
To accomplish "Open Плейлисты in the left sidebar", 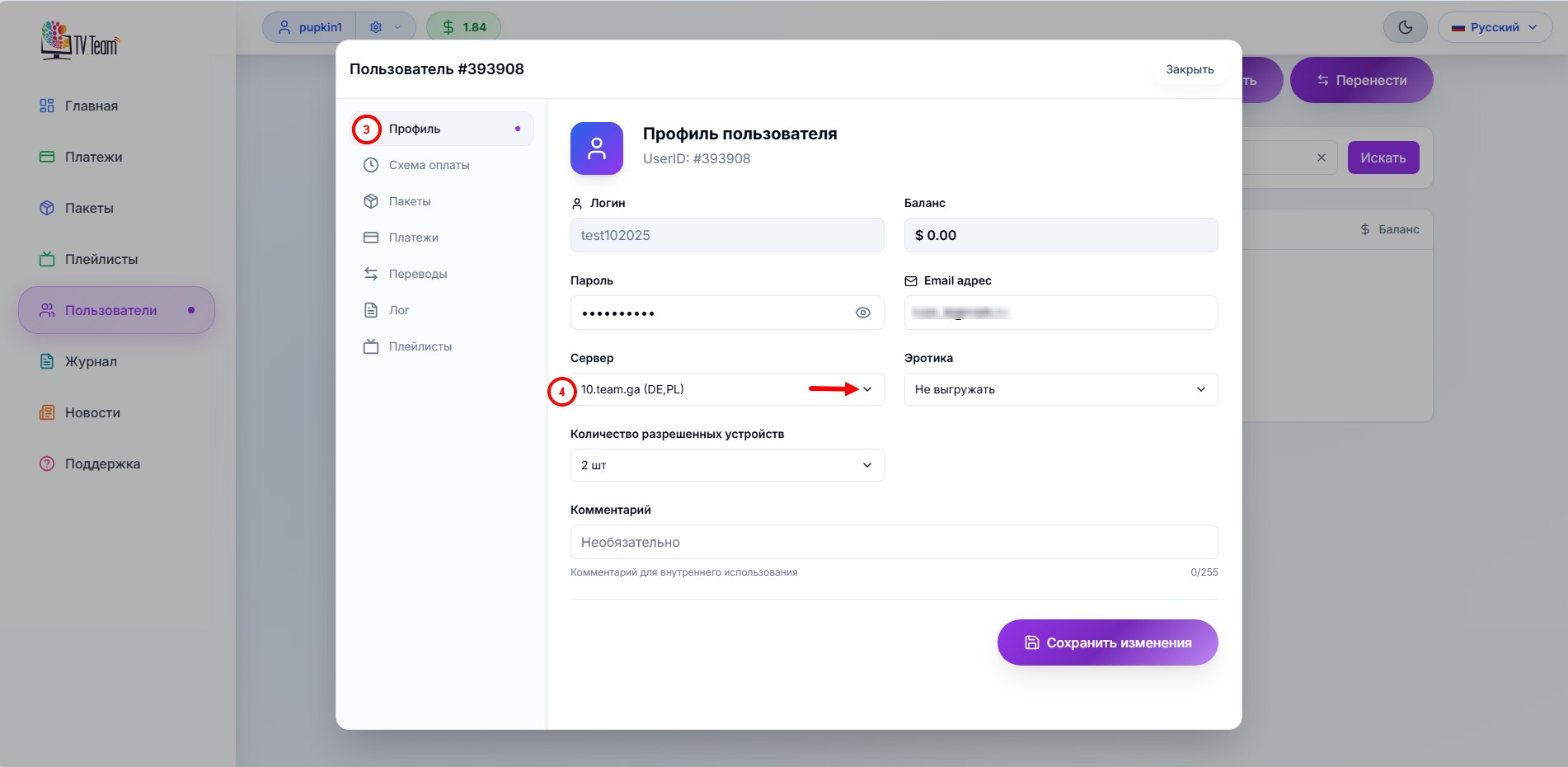I will pyautogui.click(x=101, y=259).
